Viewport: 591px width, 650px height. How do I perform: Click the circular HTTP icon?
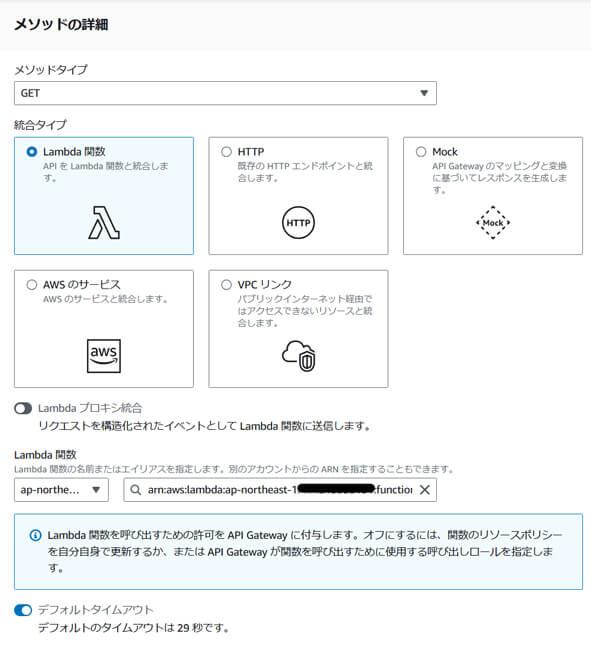(x=298, y=223)
